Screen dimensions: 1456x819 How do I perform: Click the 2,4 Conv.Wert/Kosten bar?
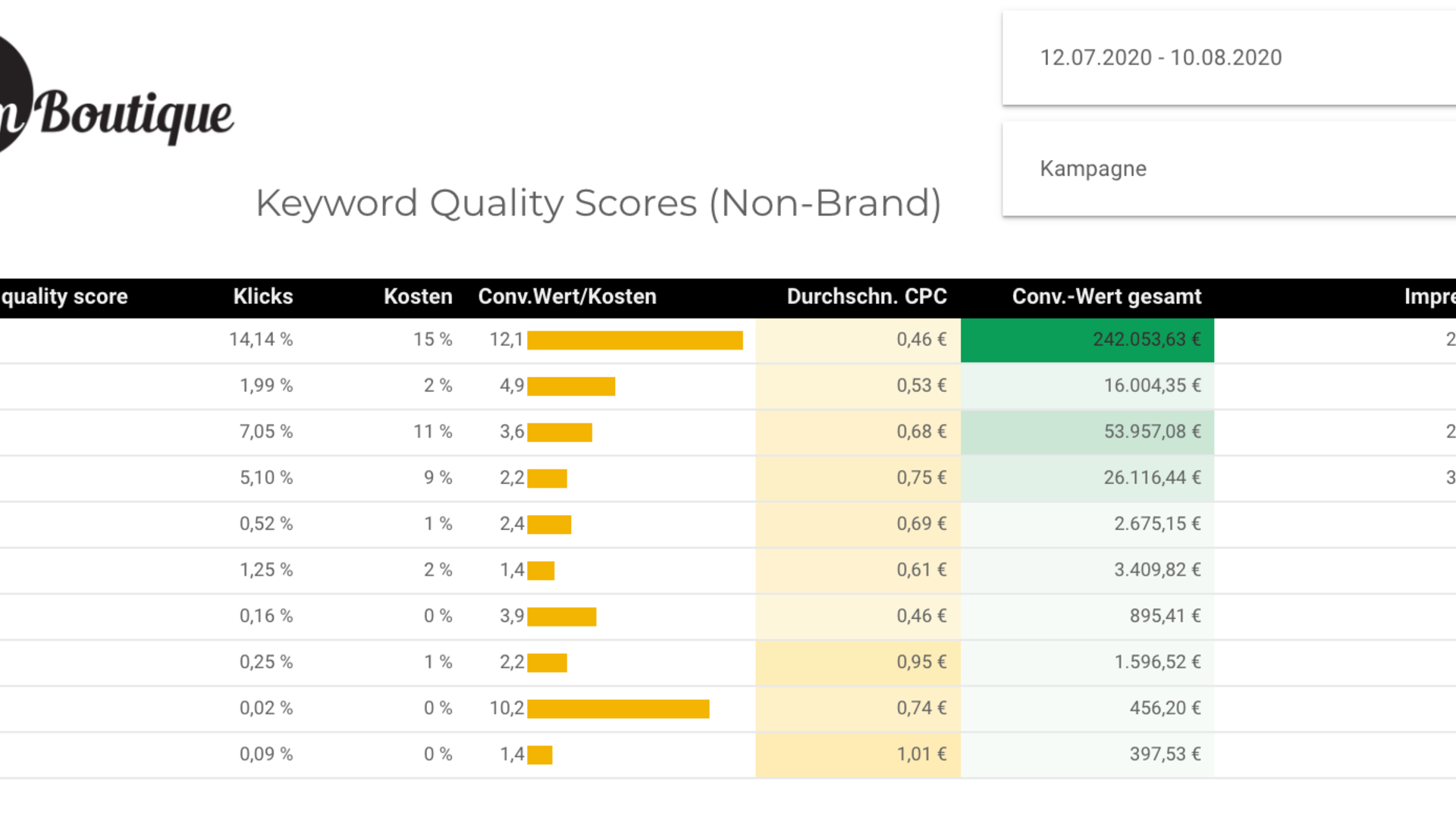pos(549,525)
